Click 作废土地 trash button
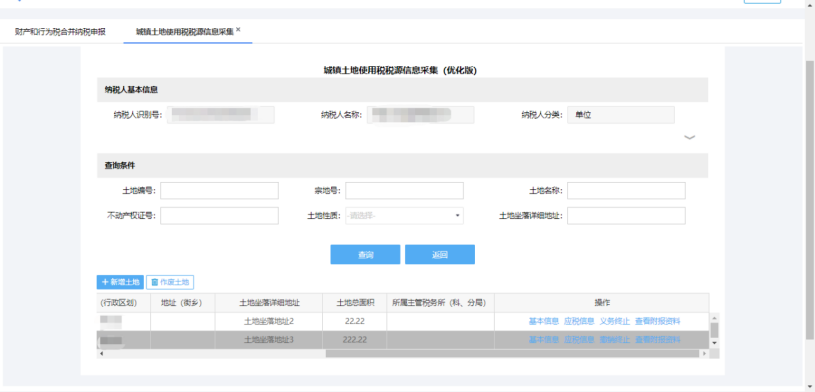Viewport: 815px width, 392px height. point(170,282)
